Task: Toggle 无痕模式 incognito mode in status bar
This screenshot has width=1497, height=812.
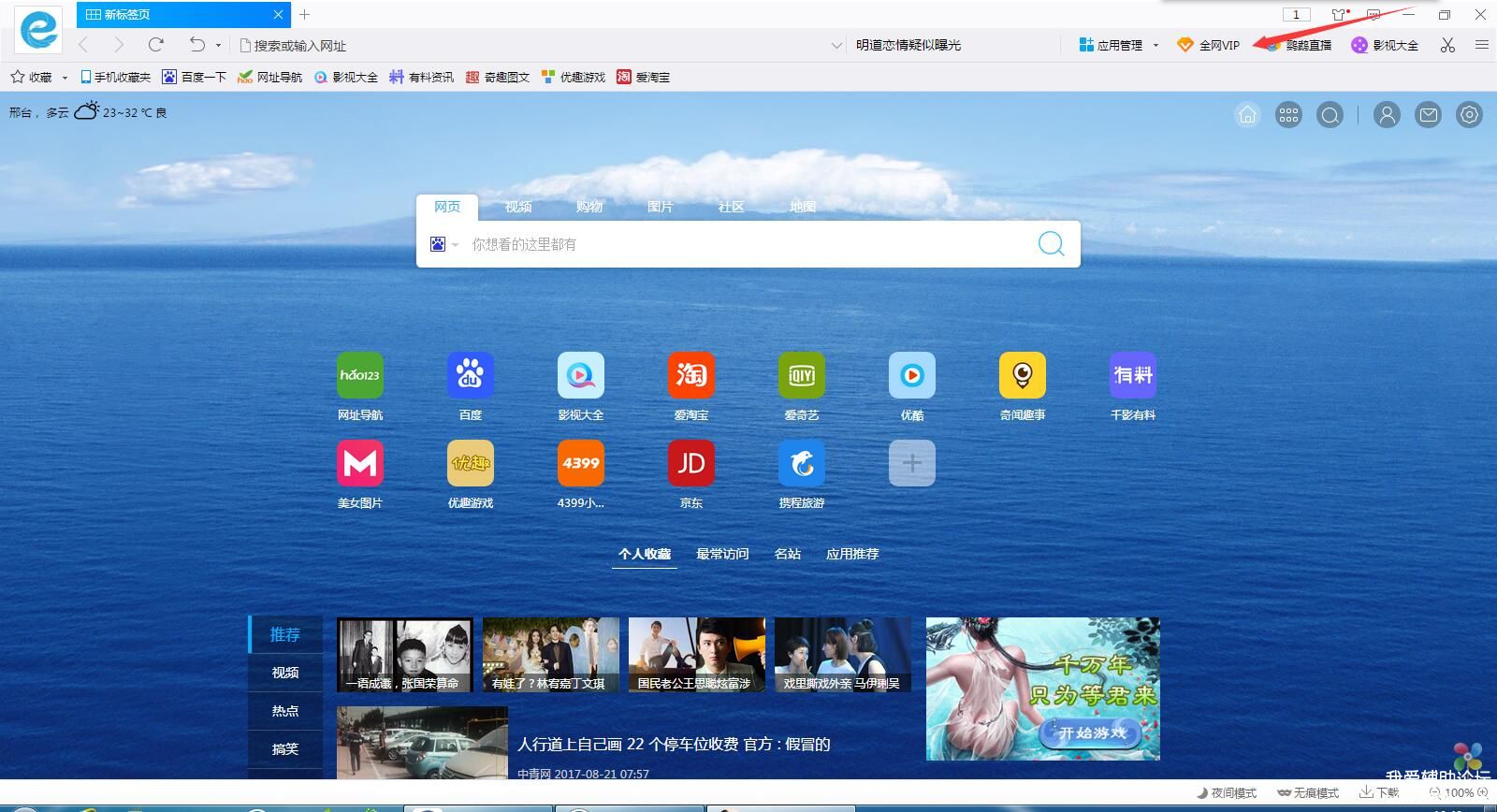Action: (1308, 792)
